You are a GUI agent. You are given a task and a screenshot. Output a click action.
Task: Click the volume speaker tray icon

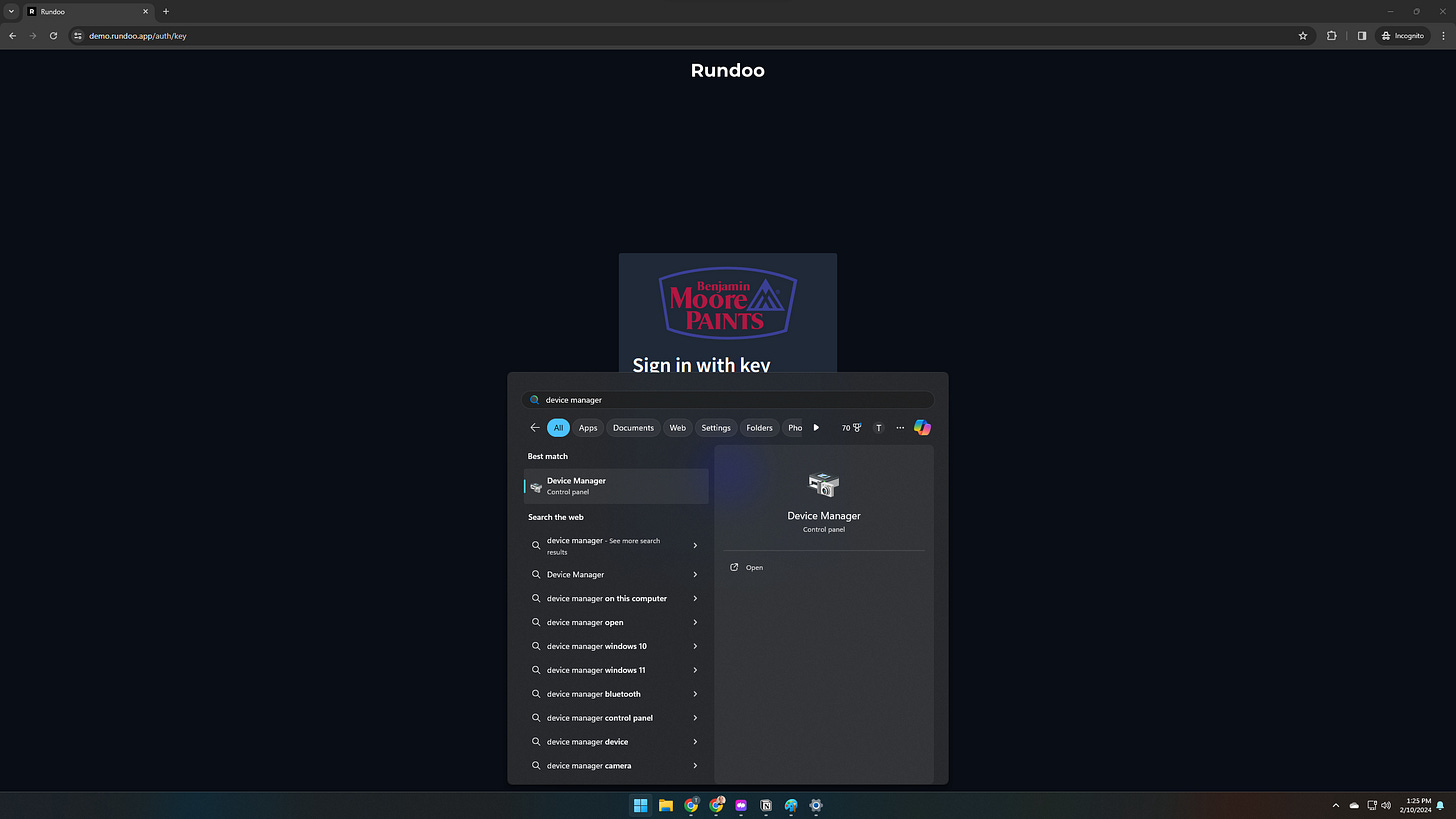tap(1386, 805)
